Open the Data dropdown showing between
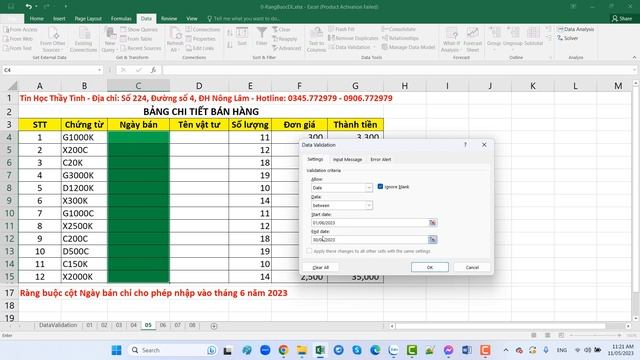Image resolution: width=640 pixels, height=360 pixels. [x=369, y=205]
